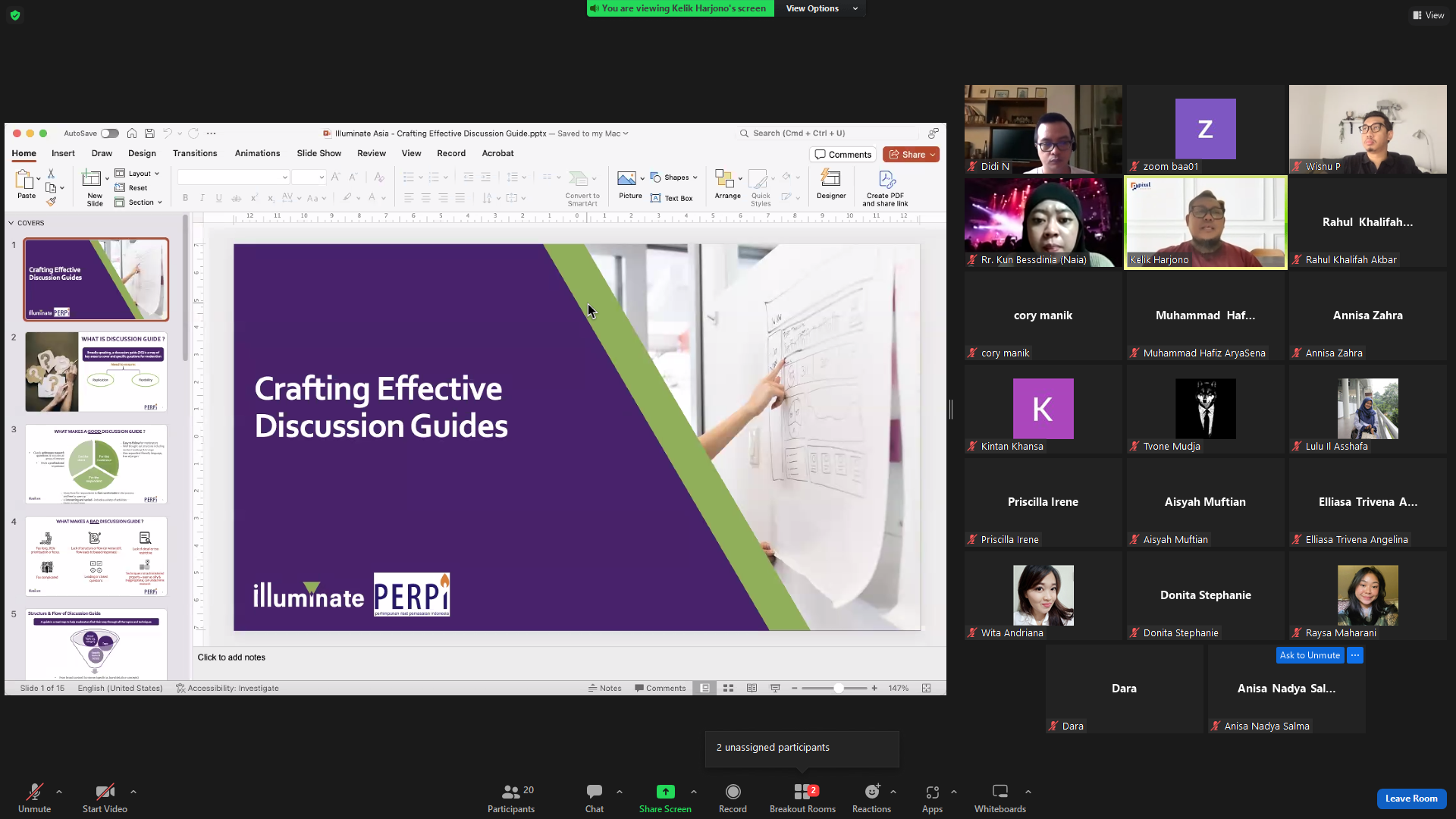Open the Reactions menu icon
The height and width of the screenshot is (819, 1456).
(872, 792)
